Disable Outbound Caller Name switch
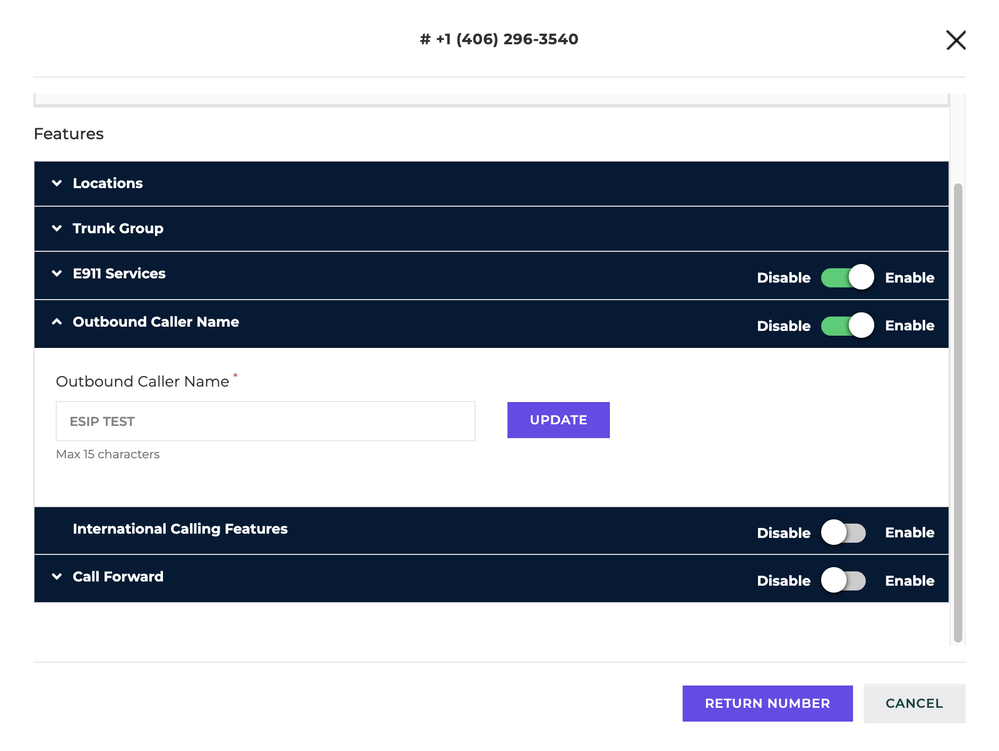999x751 pixels. pyautogui.click(x=847, y=325)
